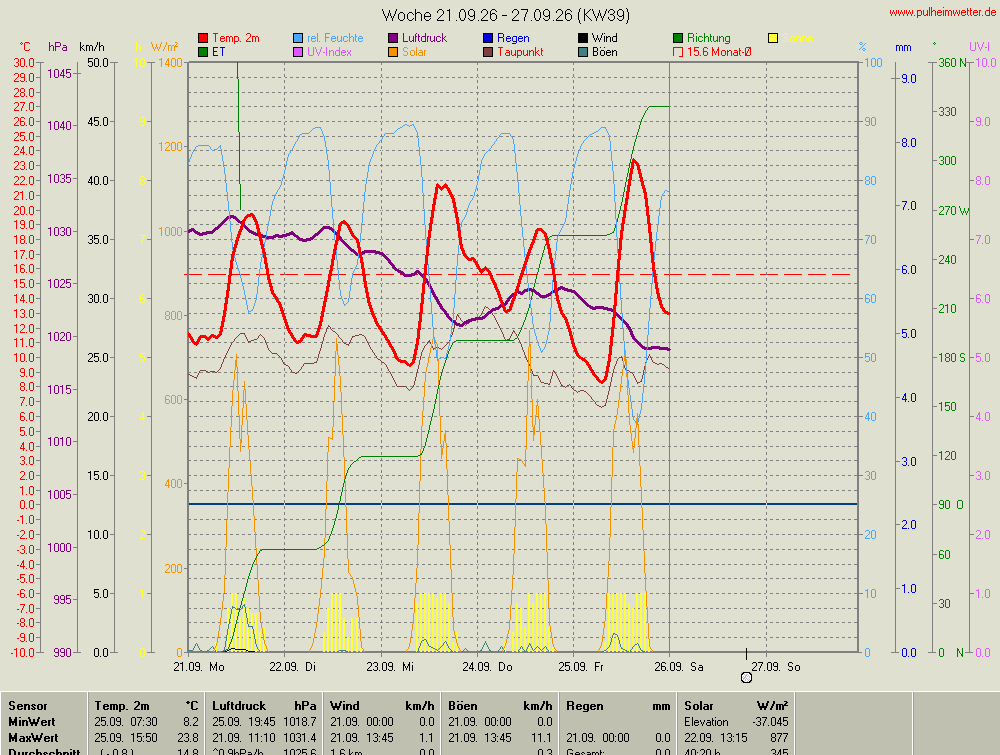
Task: Click the purple Luftdruck legend square
Action: point(393,38)
